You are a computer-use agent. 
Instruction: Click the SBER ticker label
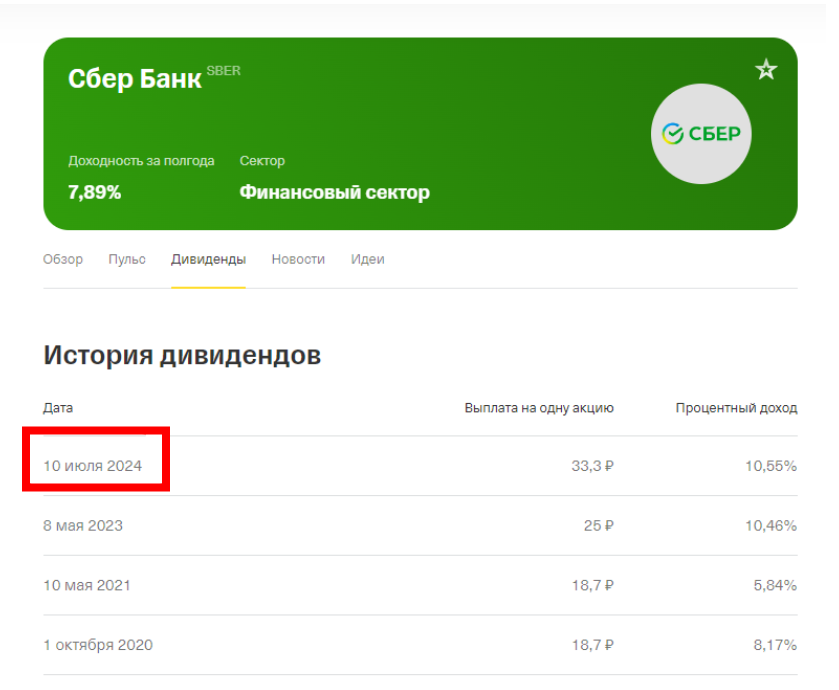(224, 71)
